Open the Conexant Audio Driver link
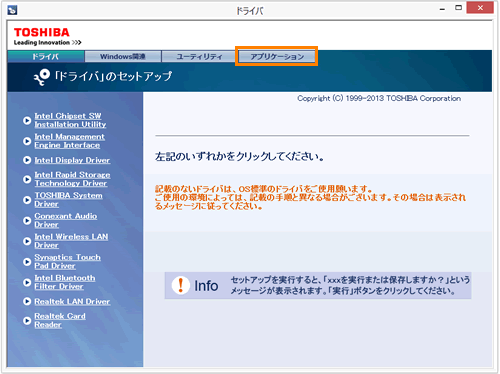 [x=66, y=220]
